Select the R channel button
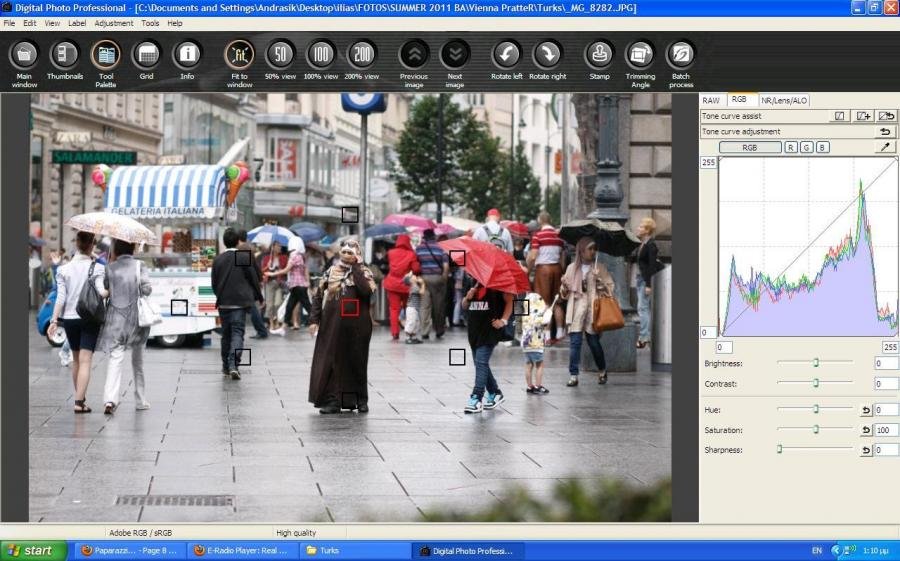The image size is (900, 561). pos(791,147)
